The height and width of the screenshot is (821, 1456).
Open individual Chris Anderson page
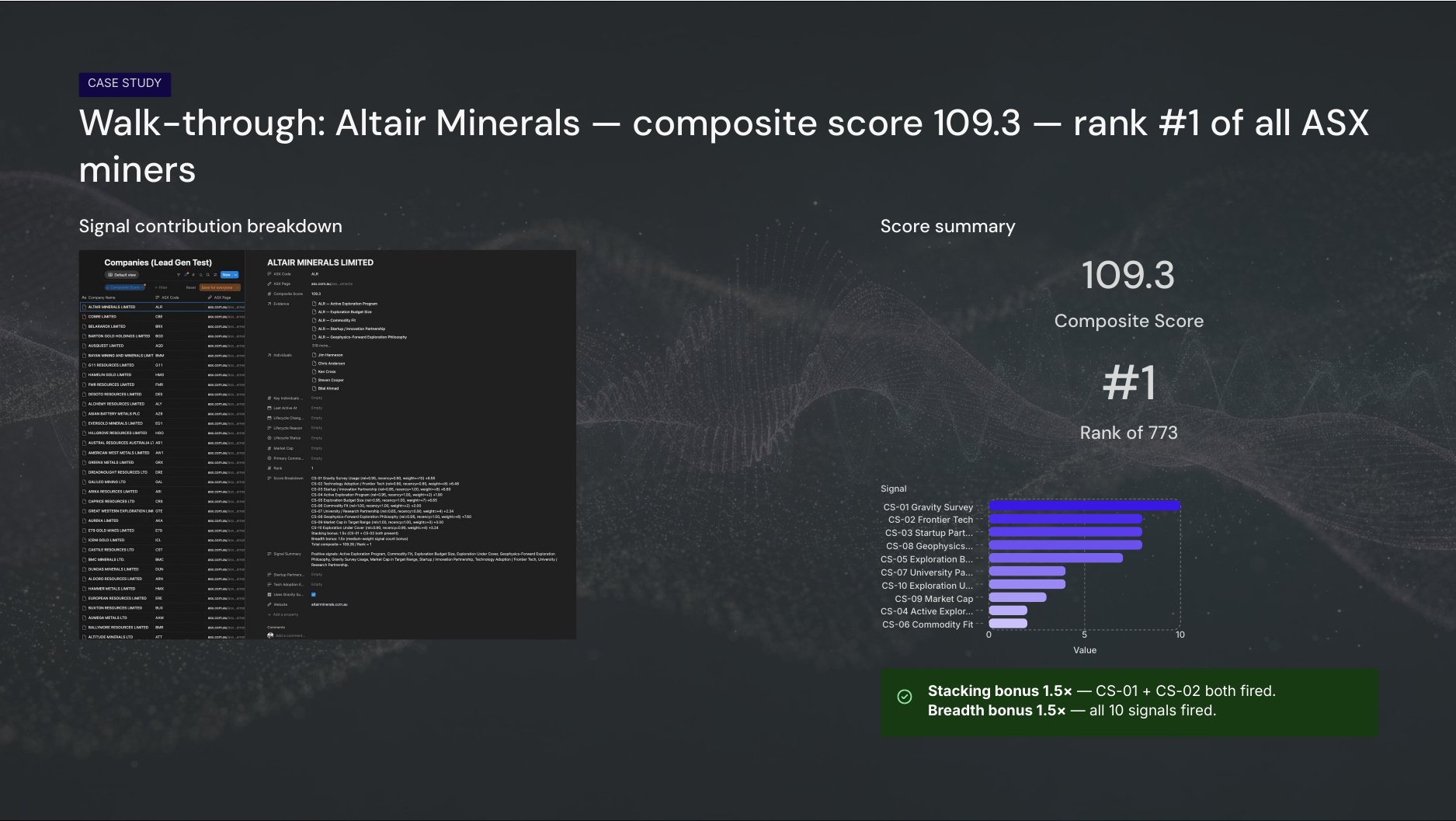click(x=328, y=364)
